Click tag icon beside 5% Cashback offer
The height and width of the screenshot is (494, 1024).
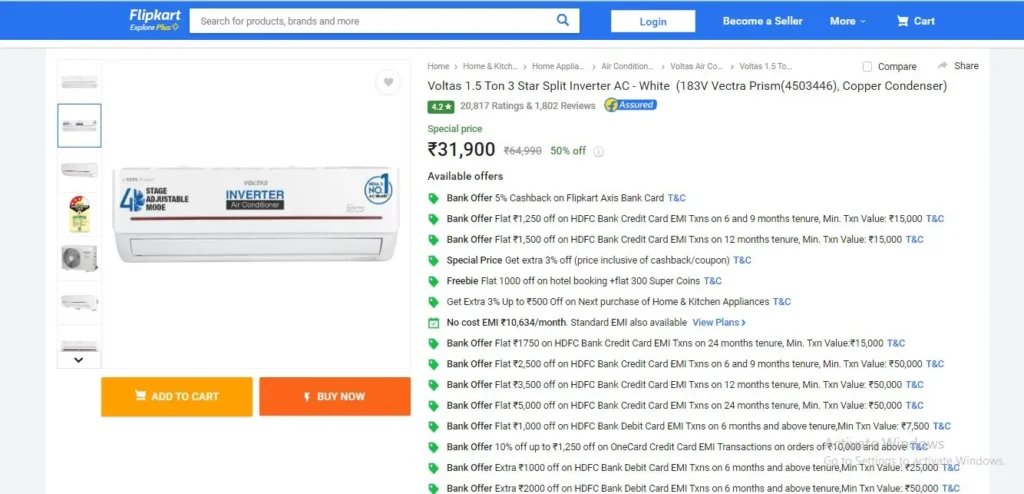433,198
